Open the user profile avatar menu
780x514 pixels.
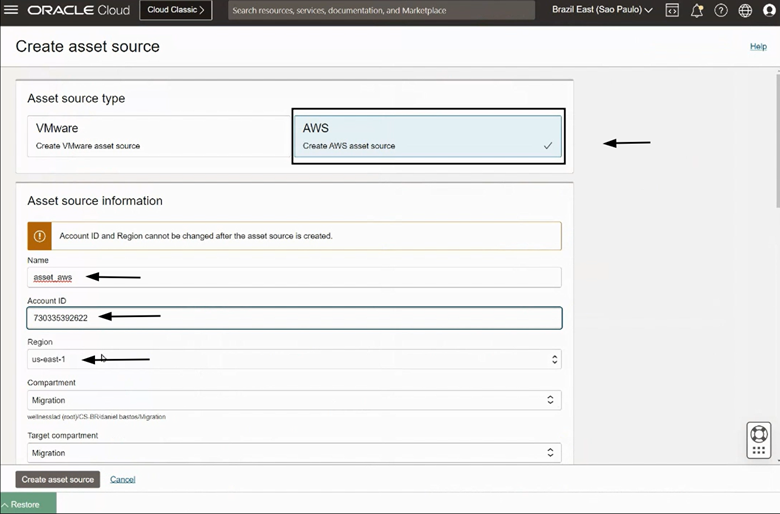768,11
